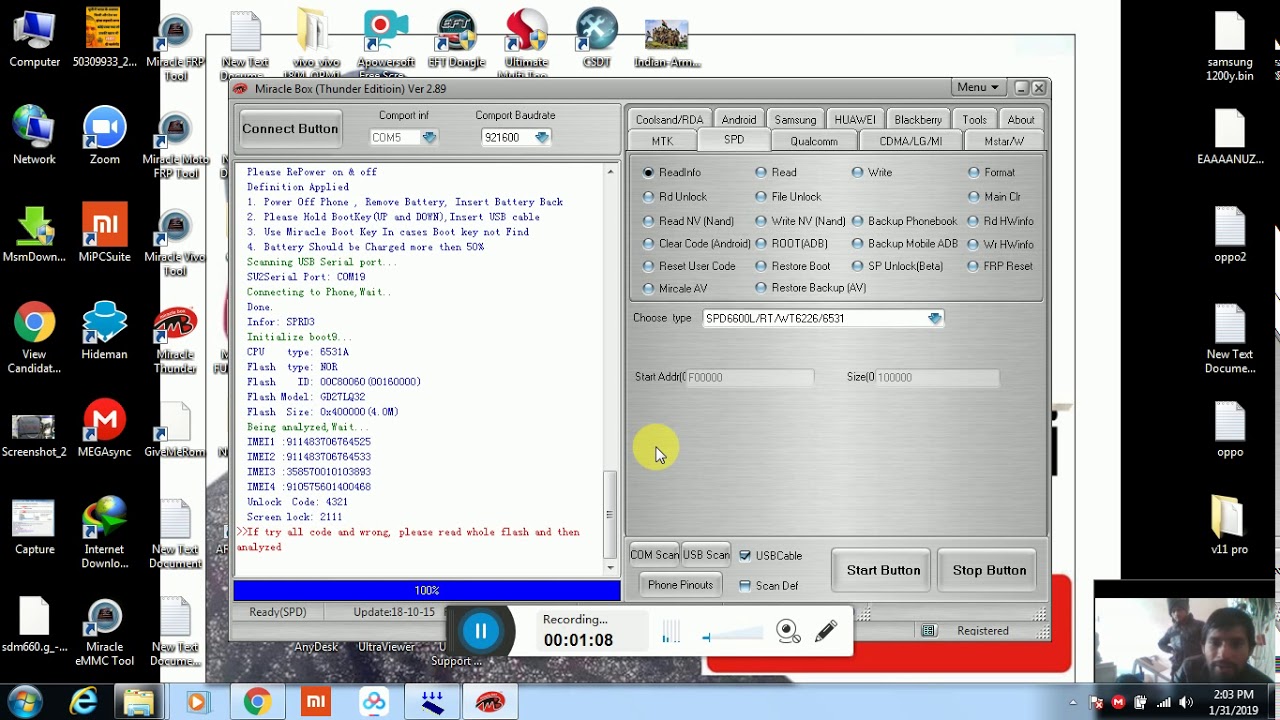Open Internet Download Manager shortcut
Screen dimensions: 1280x720
pos(104,533)
